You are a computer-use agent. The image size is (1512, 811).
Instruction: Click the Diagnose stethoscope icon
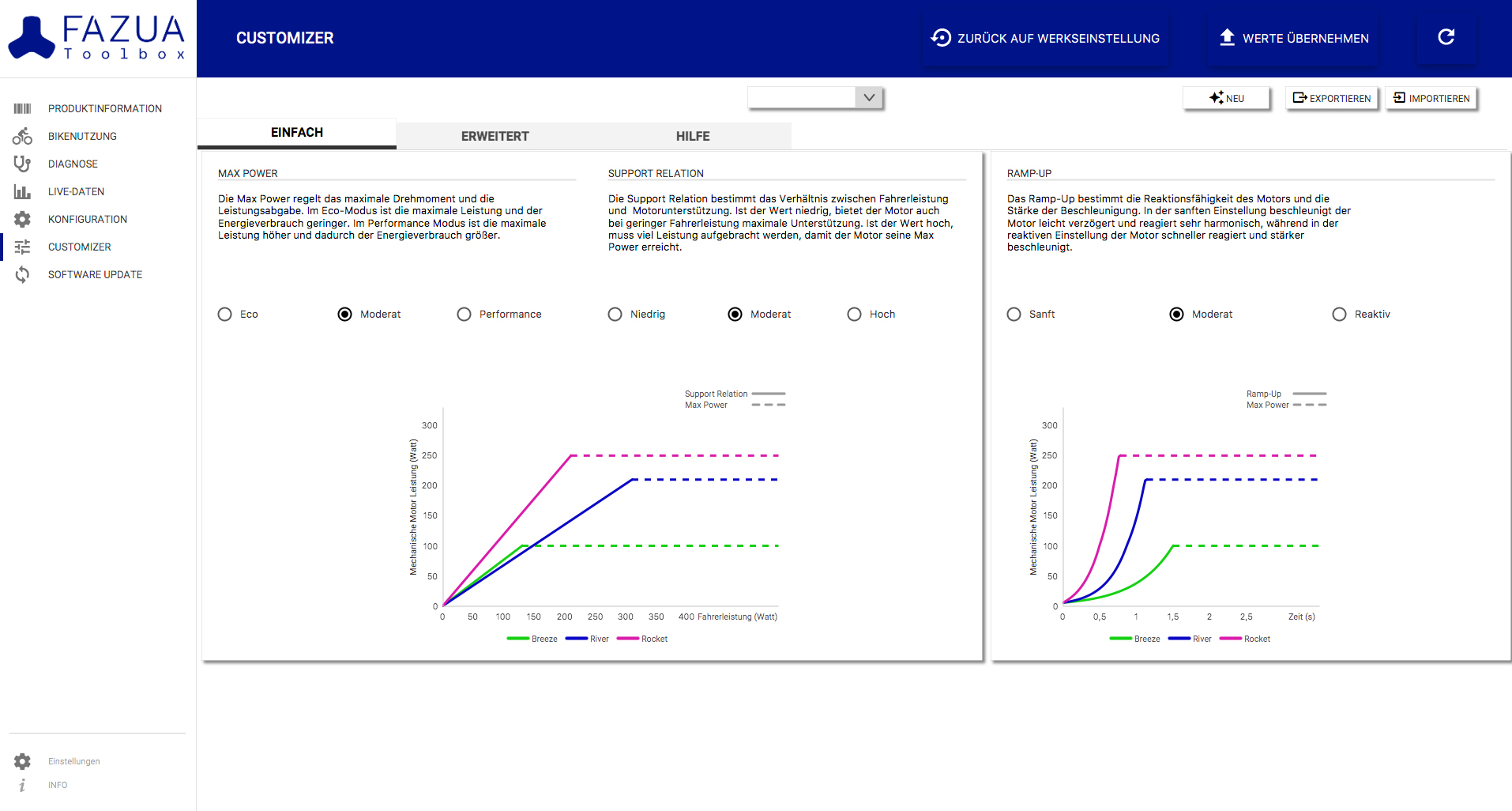(22, 164)
